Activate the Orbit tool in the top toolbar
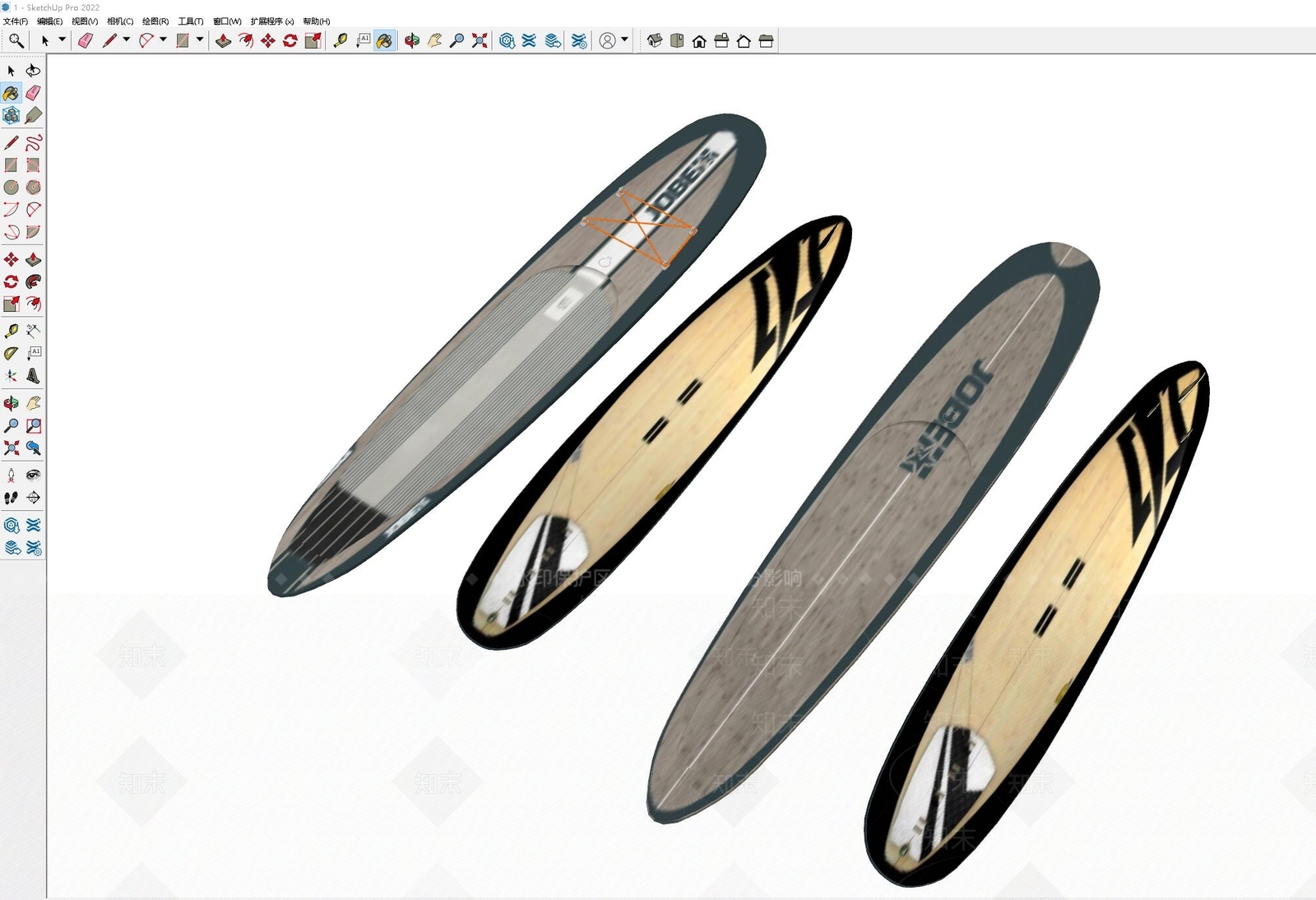The width and height of the screenshot is (1316, 900). tap(411, 40)
